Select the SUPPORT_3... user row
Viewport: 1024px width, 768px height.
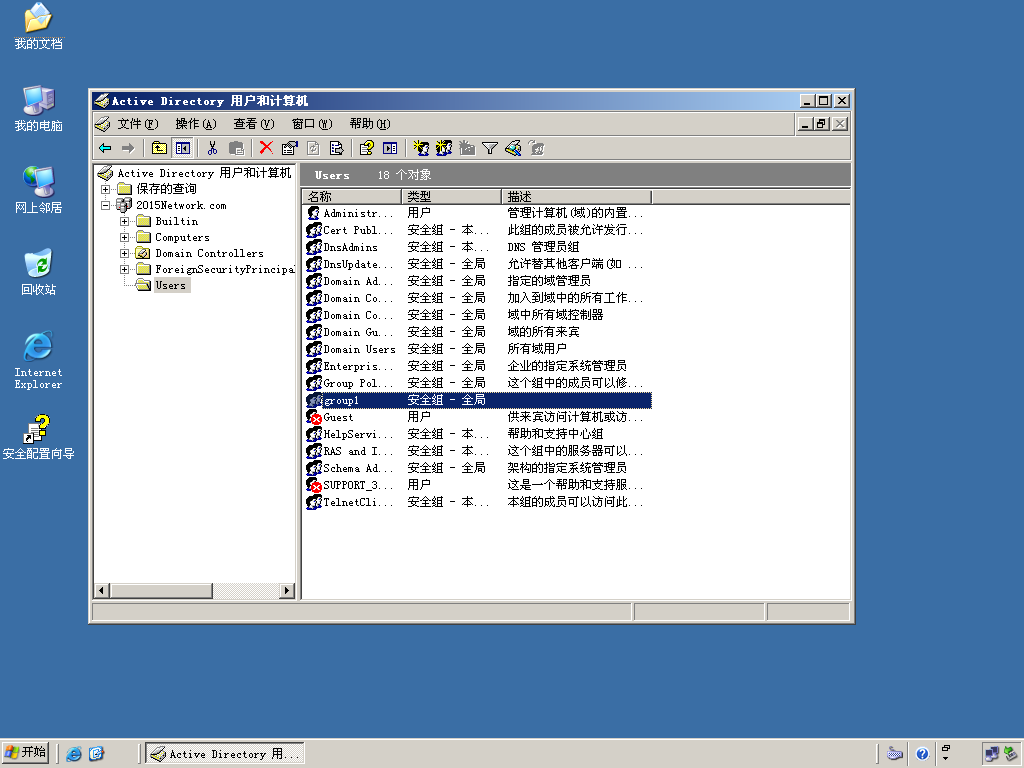pyautogui.click(x=478, y=485)
